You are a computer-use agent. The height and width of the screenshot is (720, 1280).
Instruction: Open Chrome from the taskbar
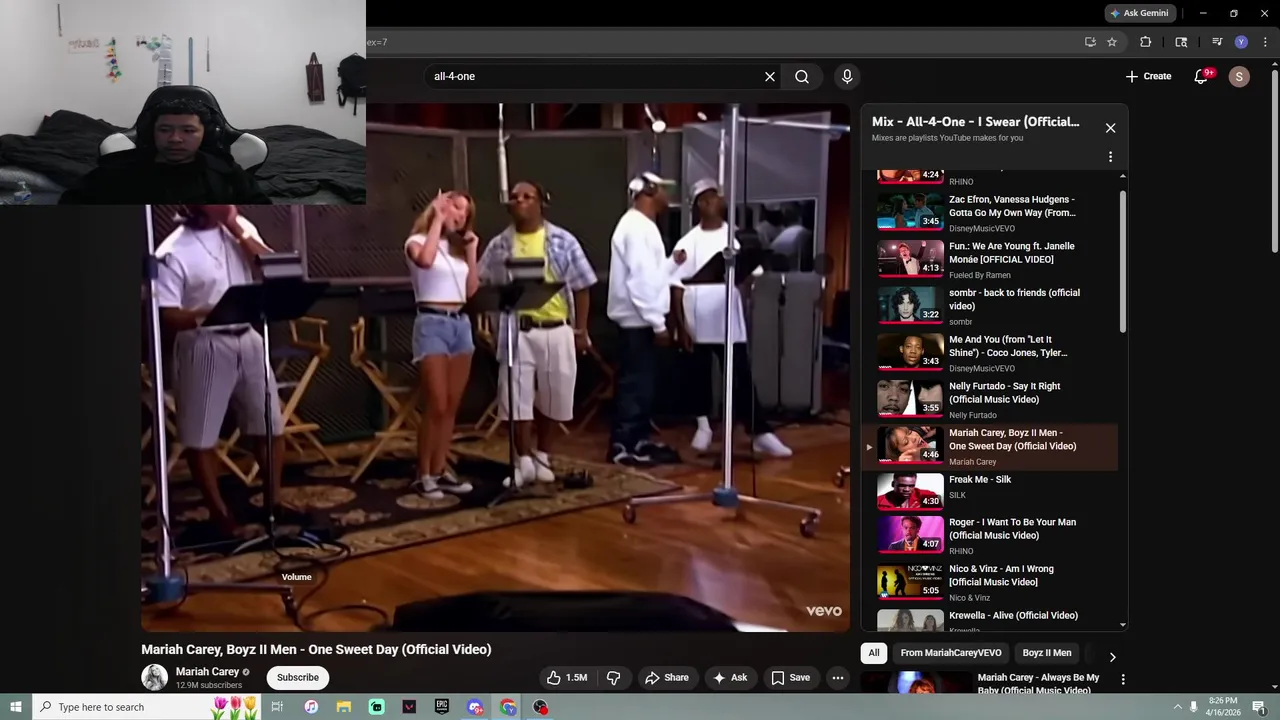coord(508,707)
